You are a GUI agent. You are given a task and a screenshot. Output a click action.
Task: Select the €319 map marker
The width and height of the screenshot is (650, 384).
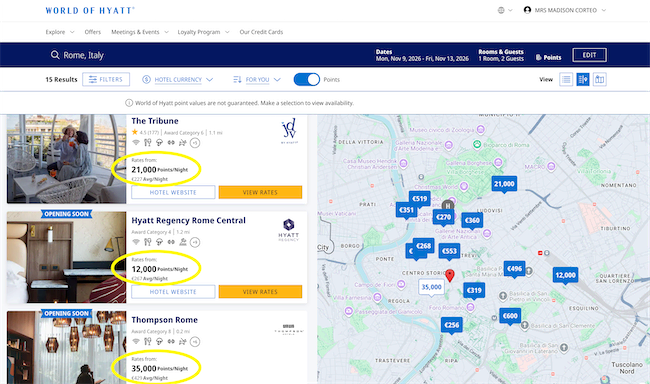pos(474,291)
